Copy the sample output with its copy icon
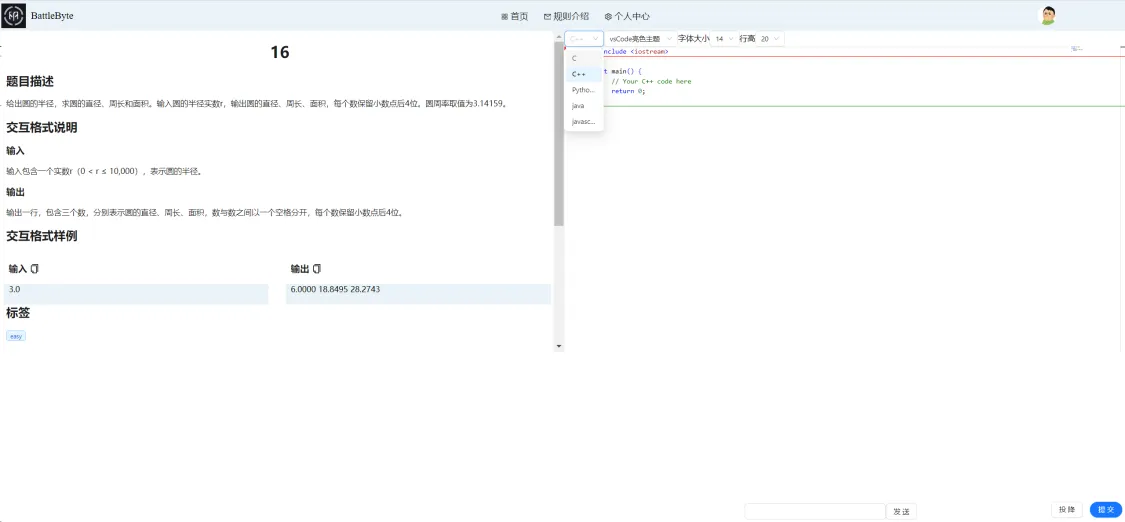 click(317, 269)
